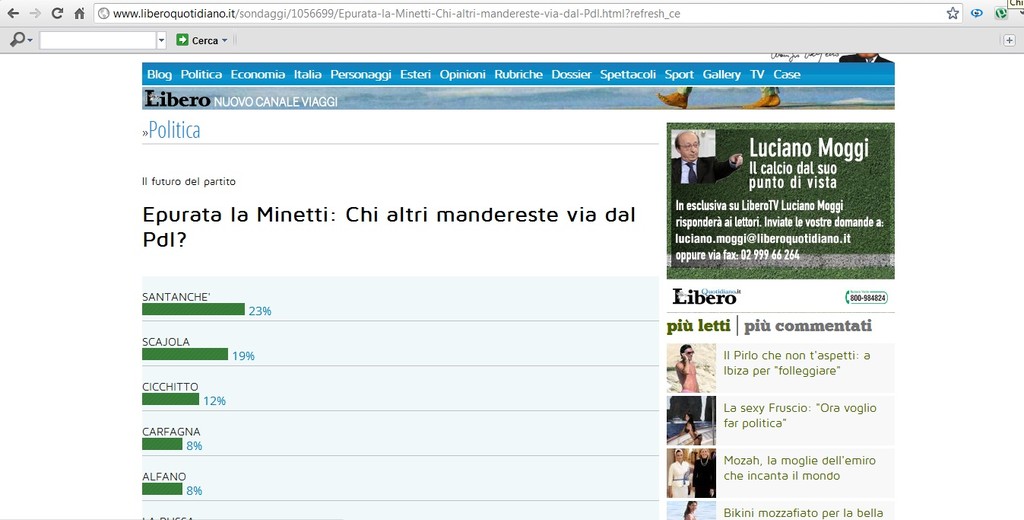This screenshot has height=520, width=1024.
Task: Open the Pirlo a Ibiza article link
Action: 796,363
